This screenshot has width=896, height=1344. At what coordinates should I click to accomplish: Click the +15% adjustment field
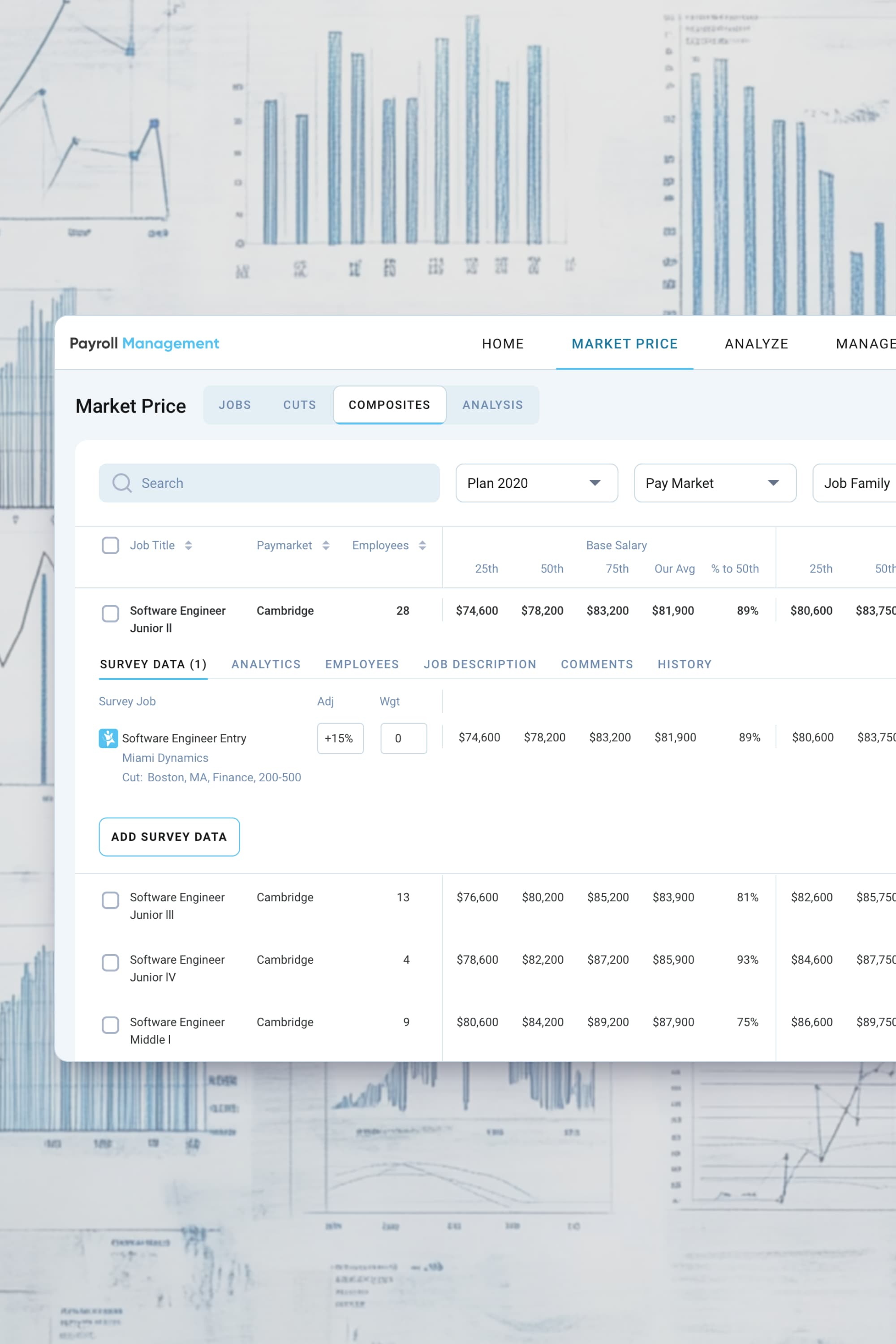340,738
